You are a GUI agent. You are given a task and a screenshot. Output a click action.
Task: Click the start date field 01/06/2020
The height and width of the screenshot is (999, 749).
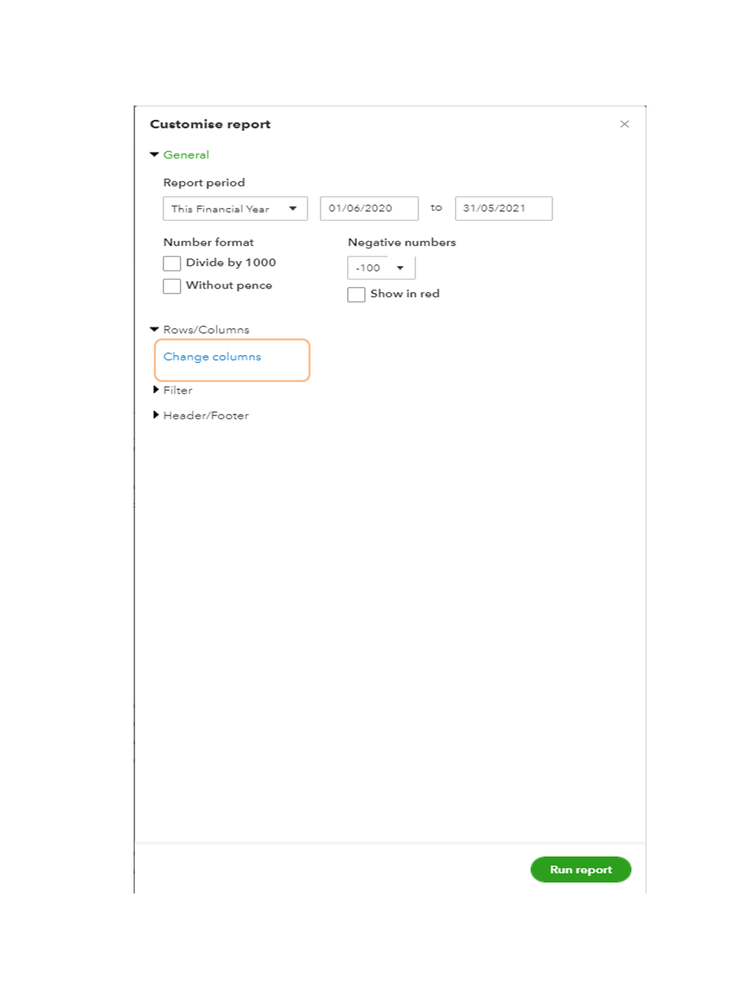pos(369,209)
